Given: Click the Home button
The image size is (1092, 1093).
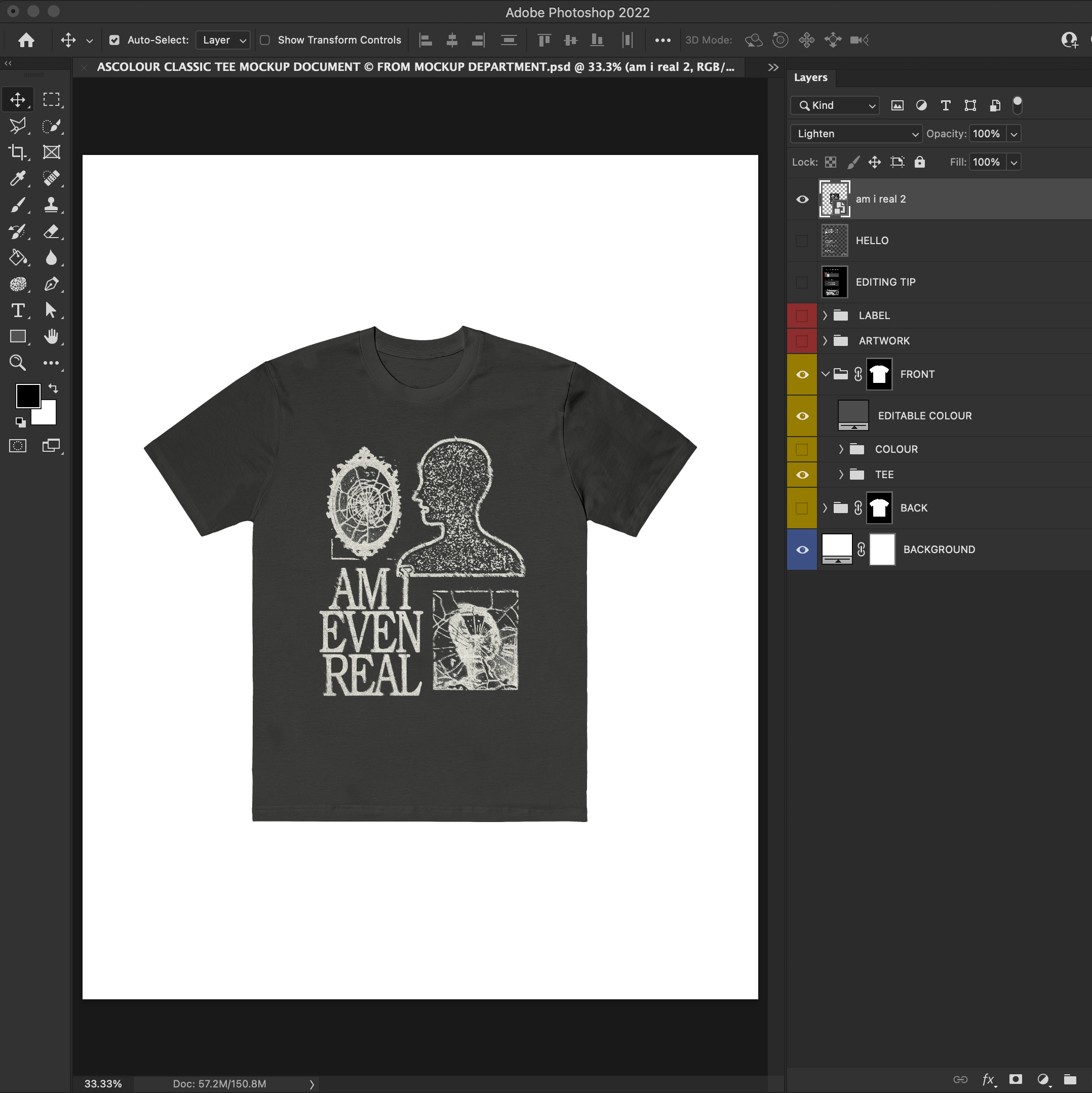Looking at the screenshot, I should coord(26,40).
